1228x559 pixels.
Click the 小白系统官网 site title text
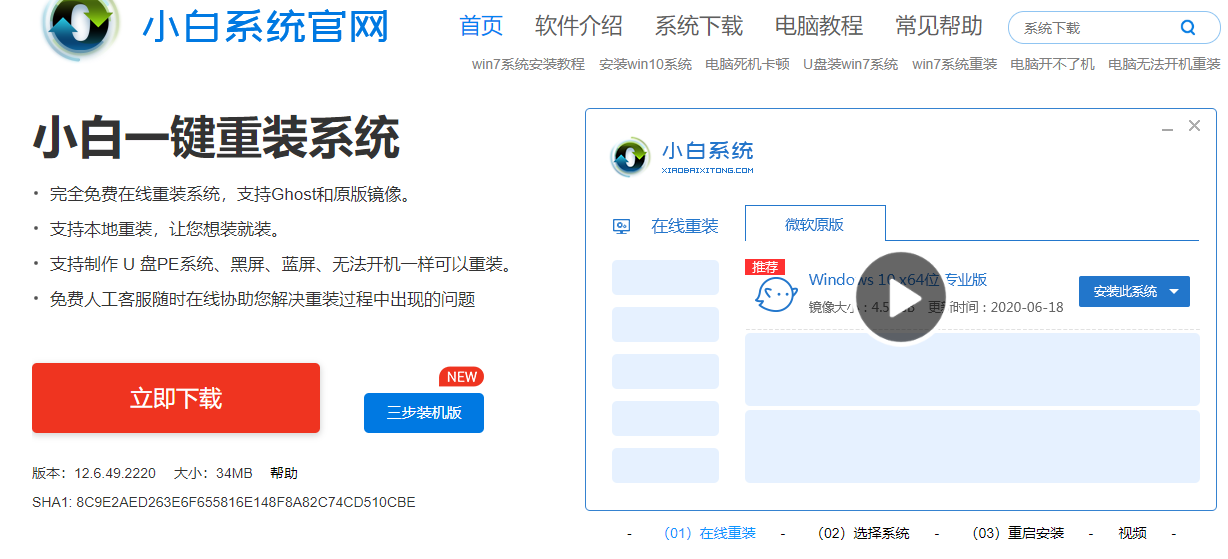265,28
